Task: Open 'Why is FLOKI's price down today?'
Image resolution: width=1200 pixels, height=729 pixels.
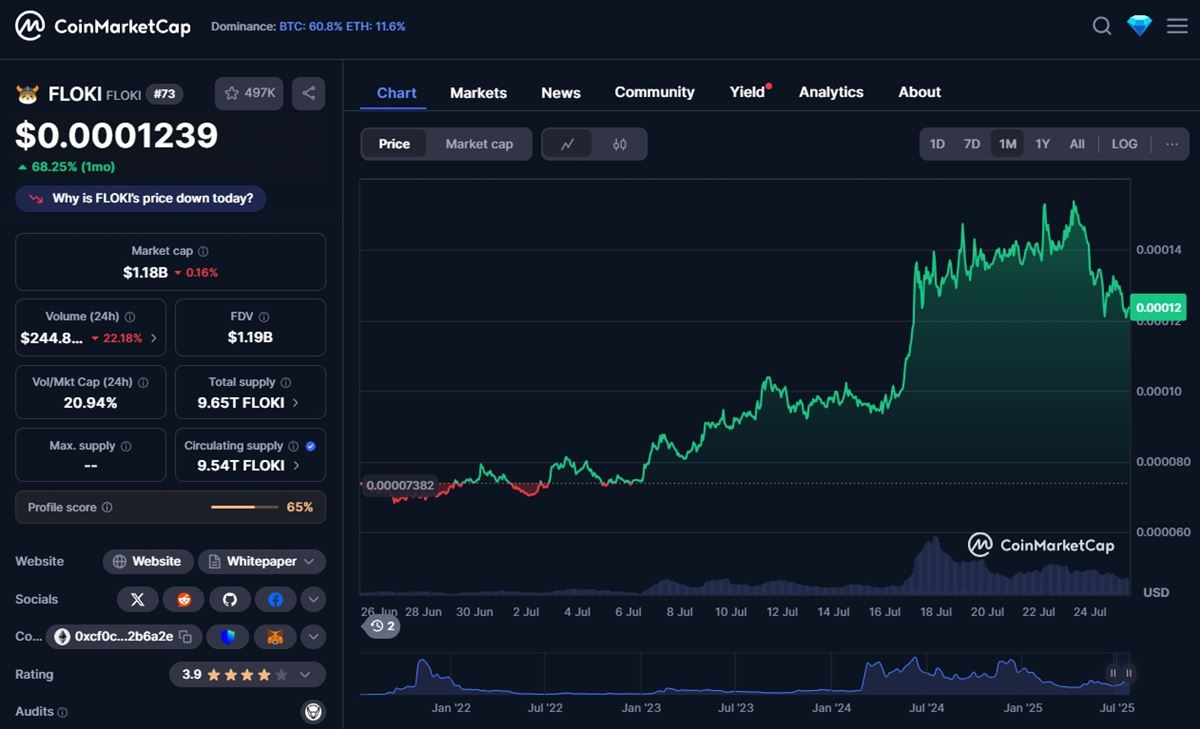Action: tap(141, 198)
